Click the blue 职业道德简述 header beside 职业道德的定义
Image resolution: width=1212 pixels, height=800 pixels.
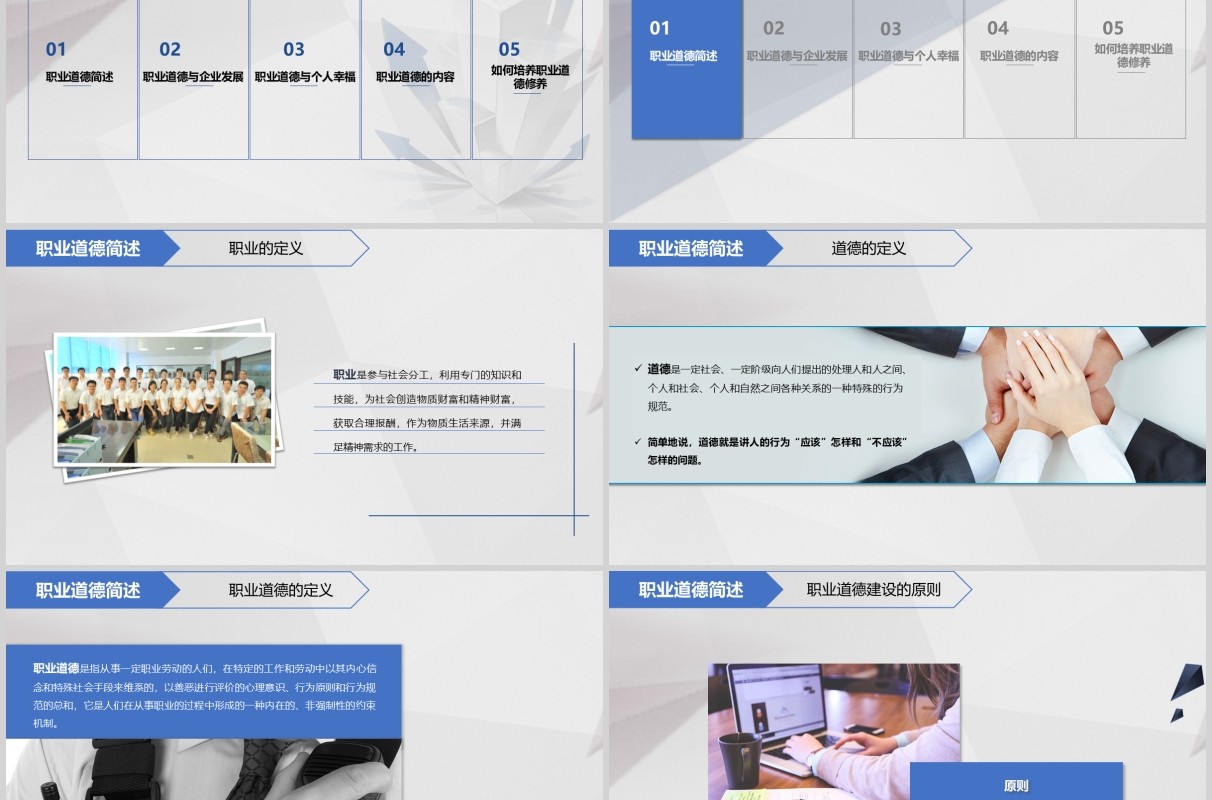pos(91,590)
